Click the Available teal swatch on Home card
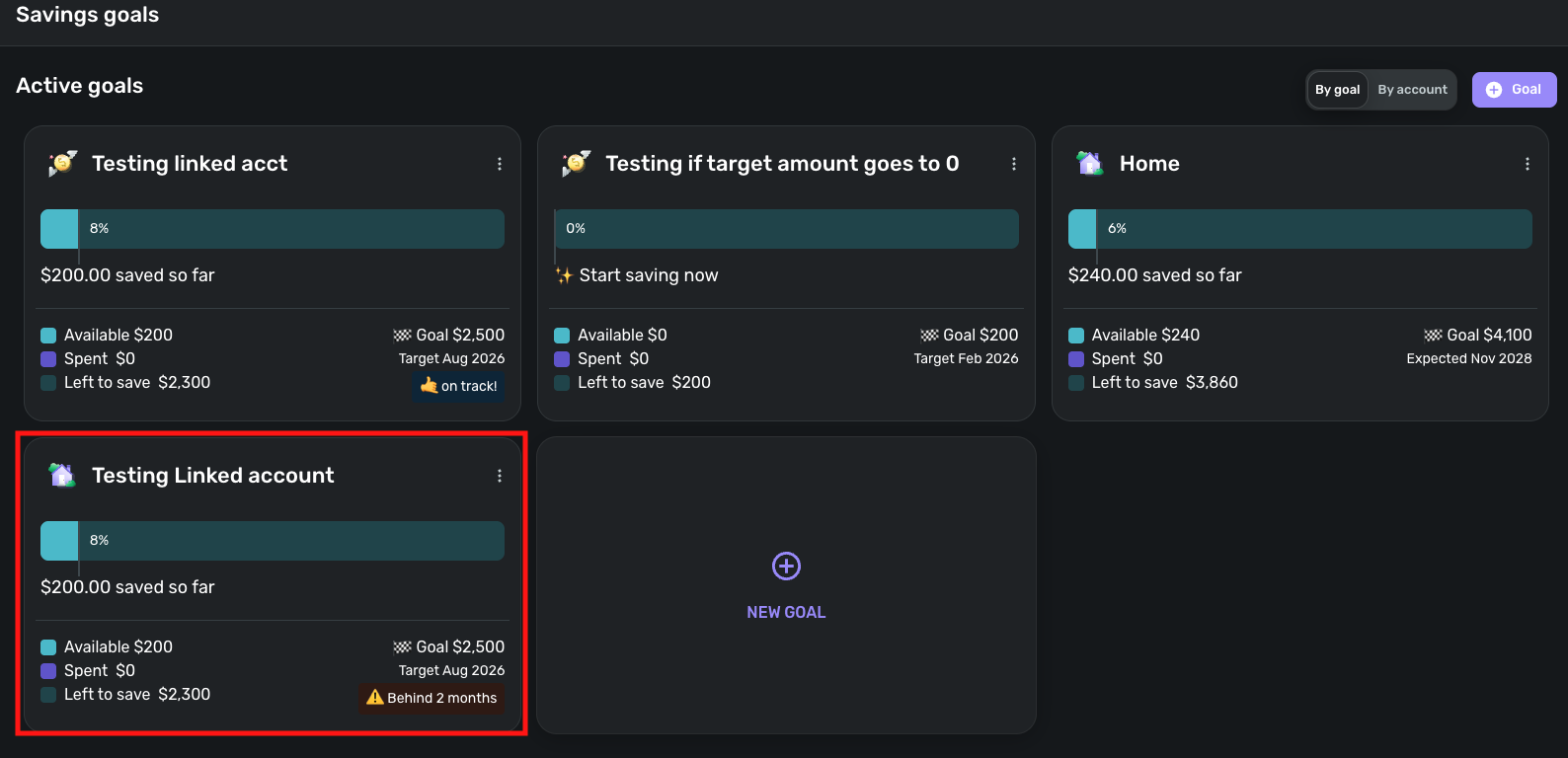The width and height of the screenshot is (1568, 758). click(1076, 336)
